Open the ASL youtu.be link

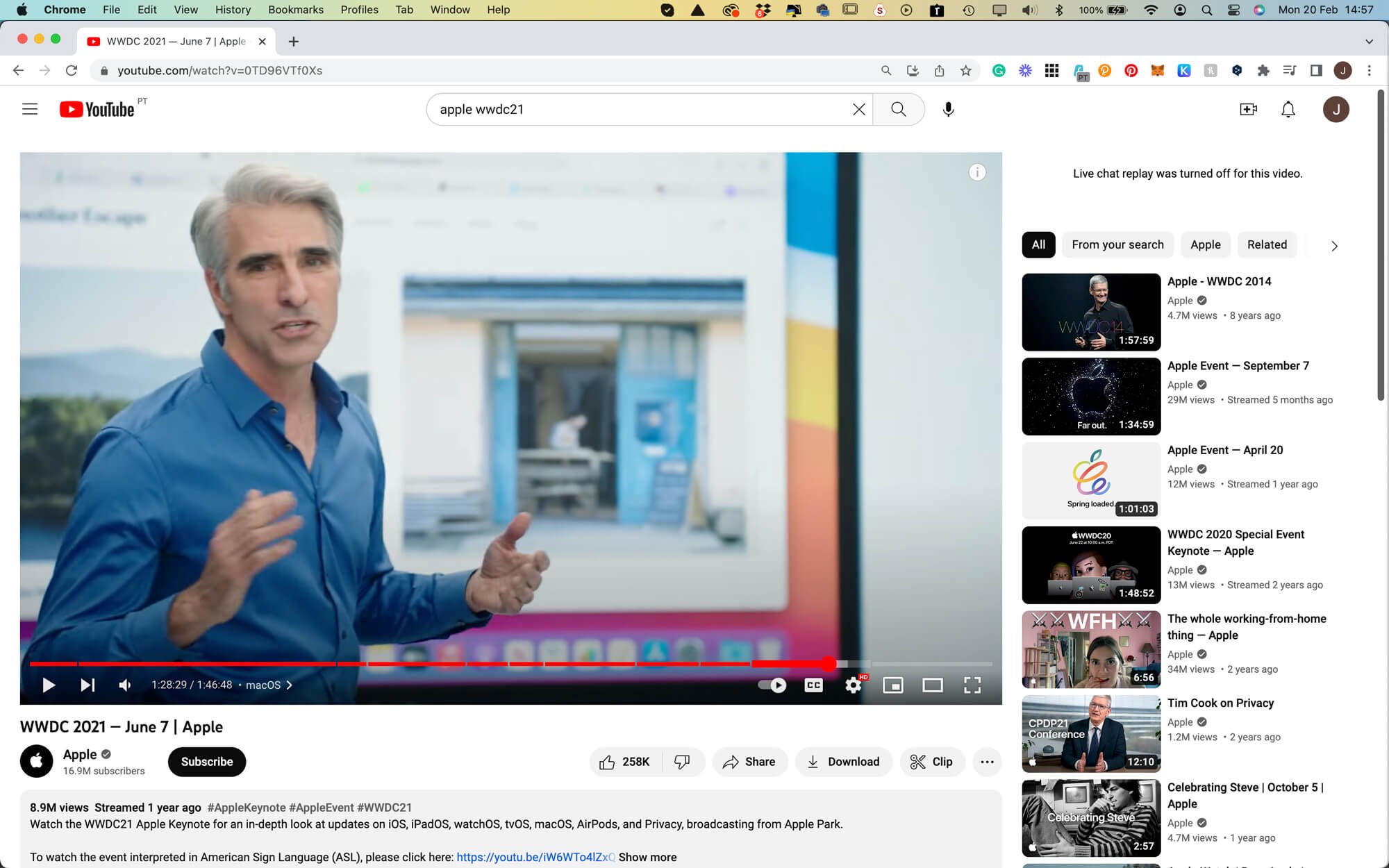pyautogui.click(x=535, y=857)
